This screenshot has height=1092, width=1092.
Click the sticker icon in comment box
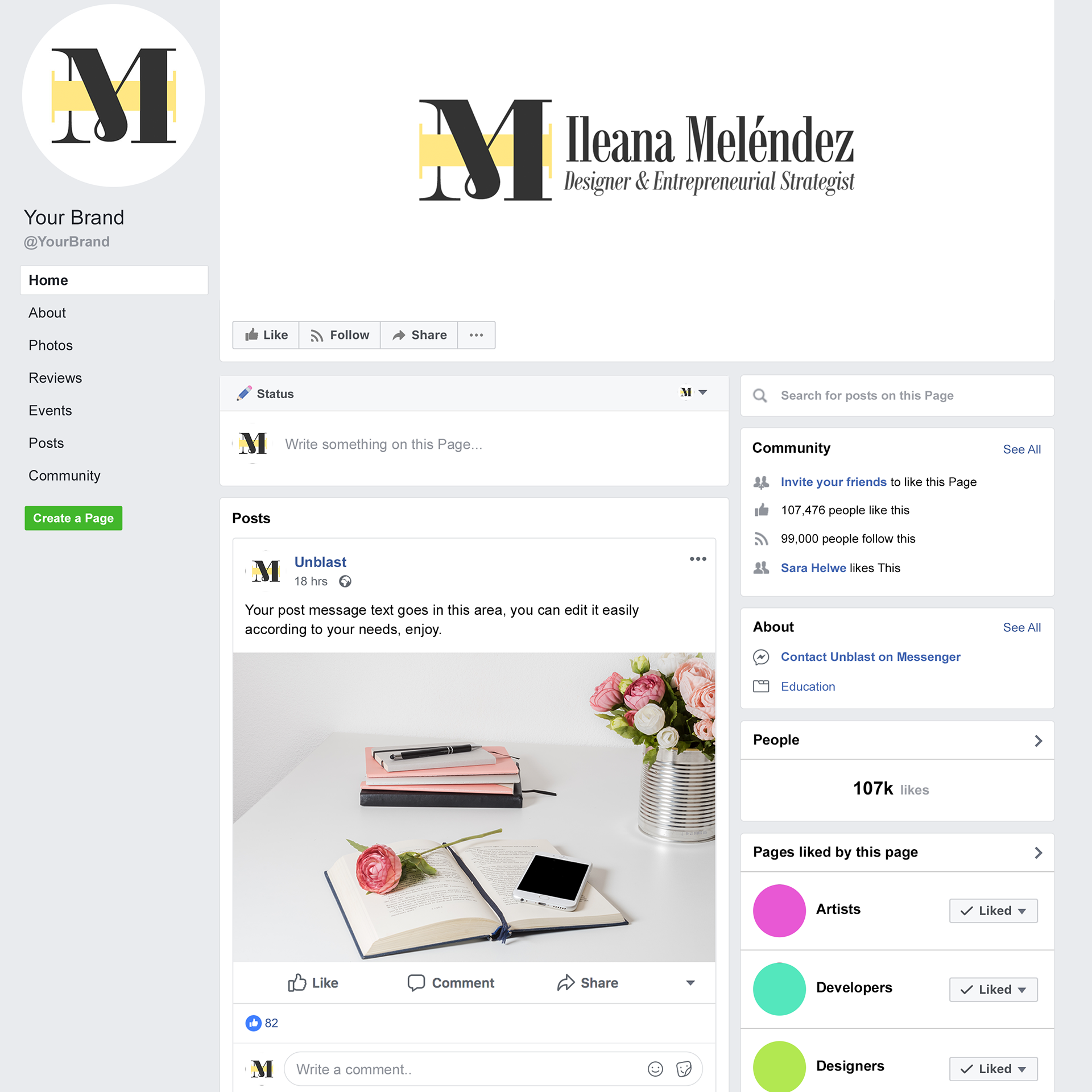point(684,1069)
